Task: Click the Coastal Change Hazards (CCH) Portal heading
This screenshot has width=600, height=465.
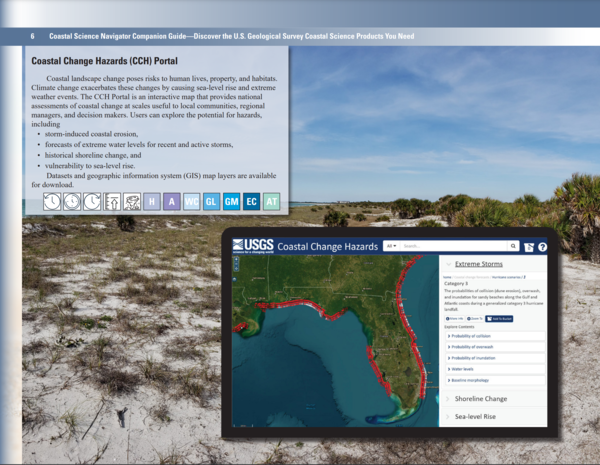Action: [x=104, y=61]
